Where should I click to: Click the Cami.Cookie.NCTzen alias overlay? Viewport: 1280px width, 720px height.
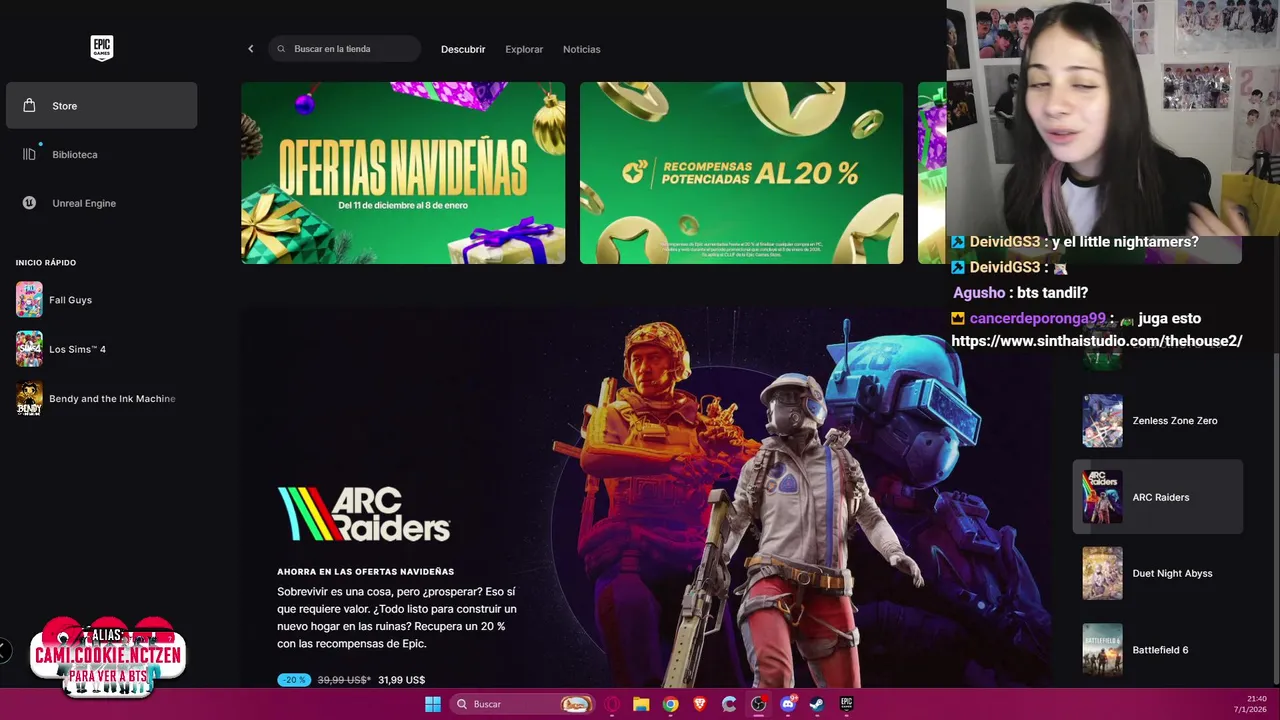(108, 657)
